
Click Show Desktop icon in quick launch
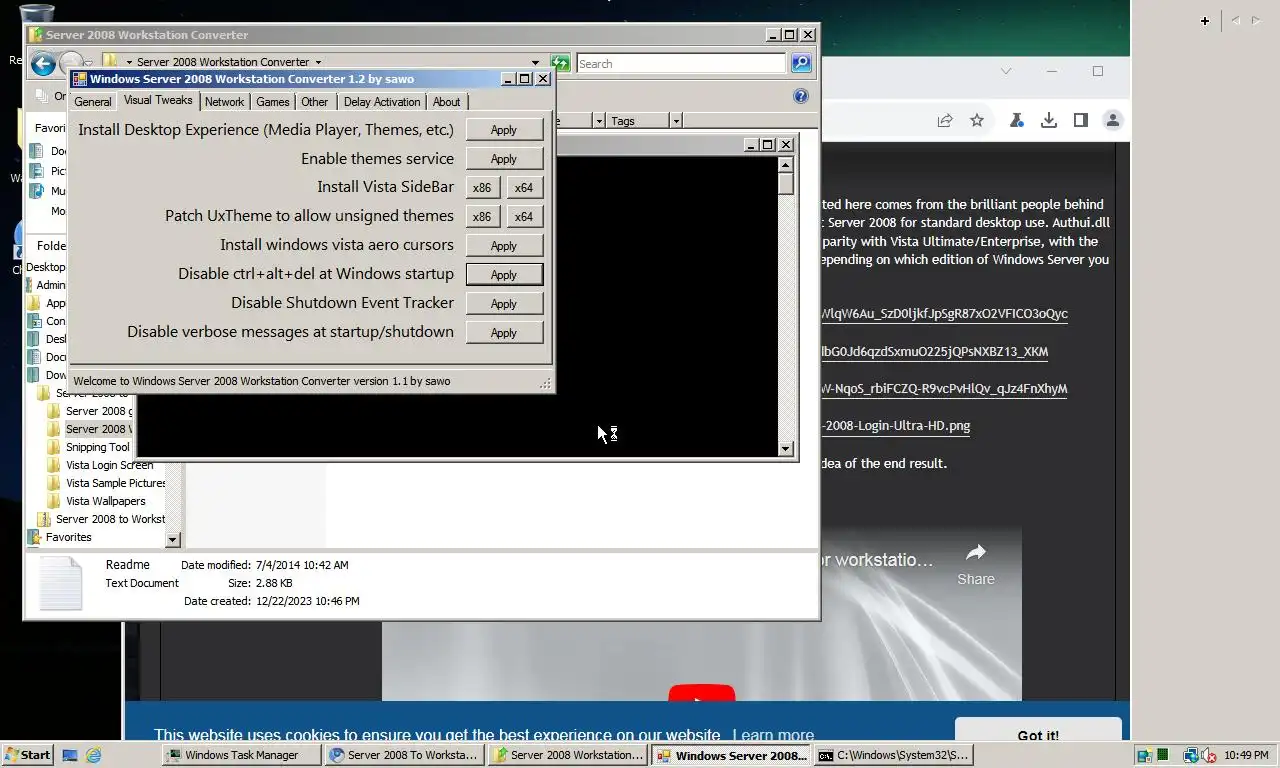coord(70,755)
